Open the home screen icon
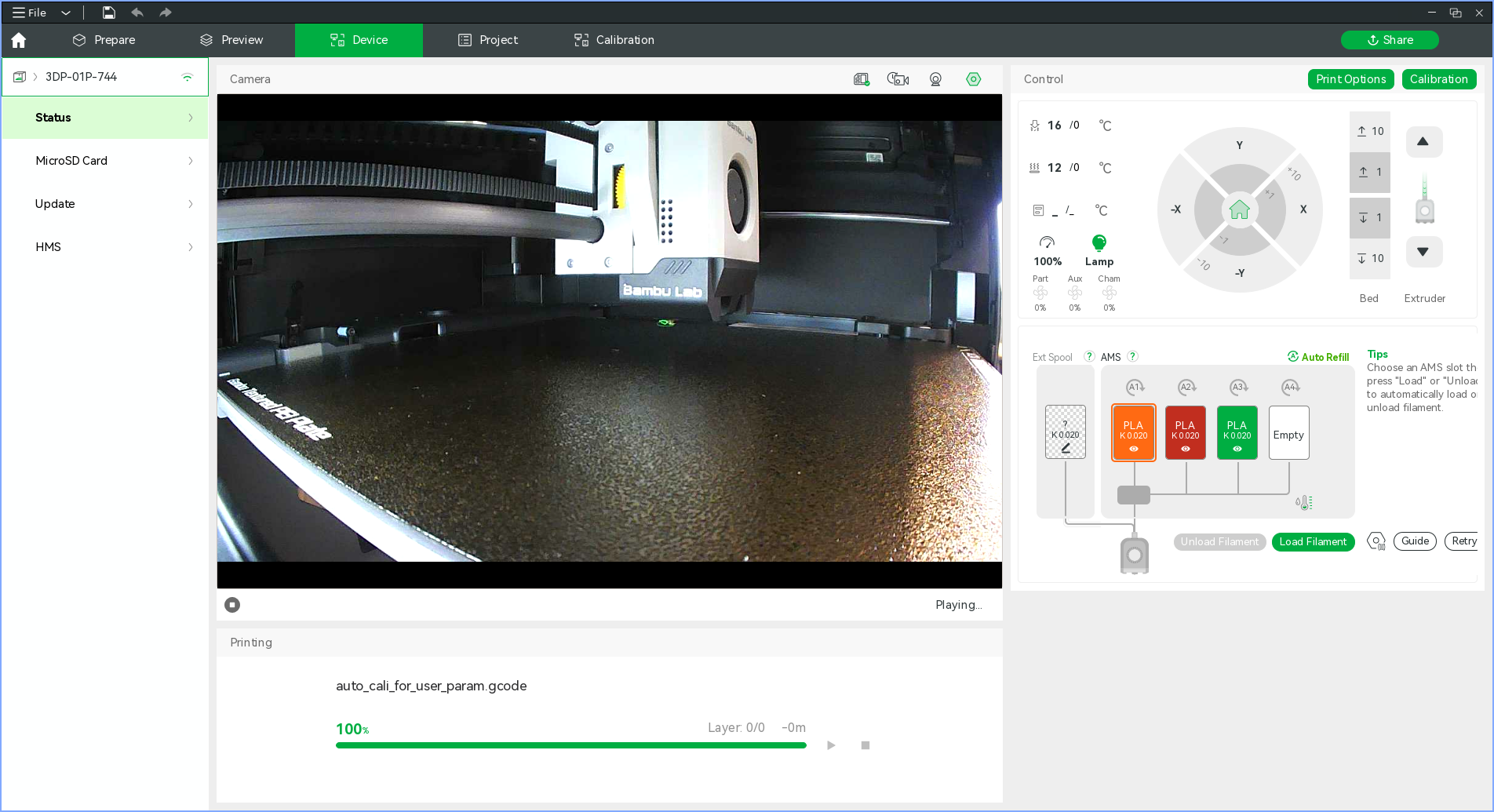 pyautogui.click(x=19, y=40)
